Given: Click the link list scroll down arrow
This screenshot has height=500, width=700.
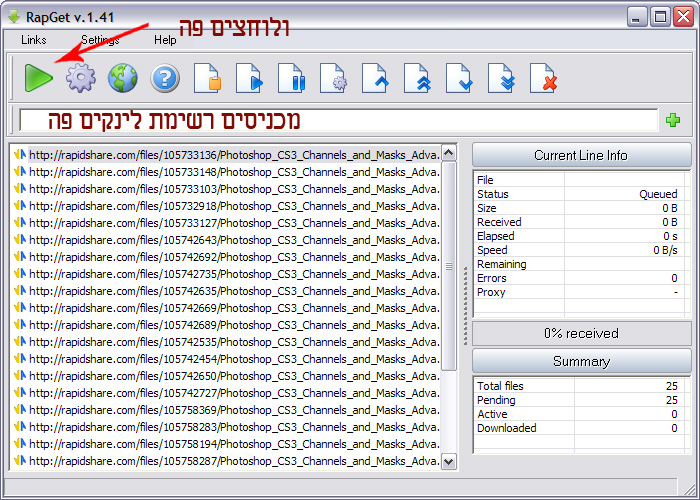Looking at the screenshot, I should pyautogui.click(x=449, y=461).
